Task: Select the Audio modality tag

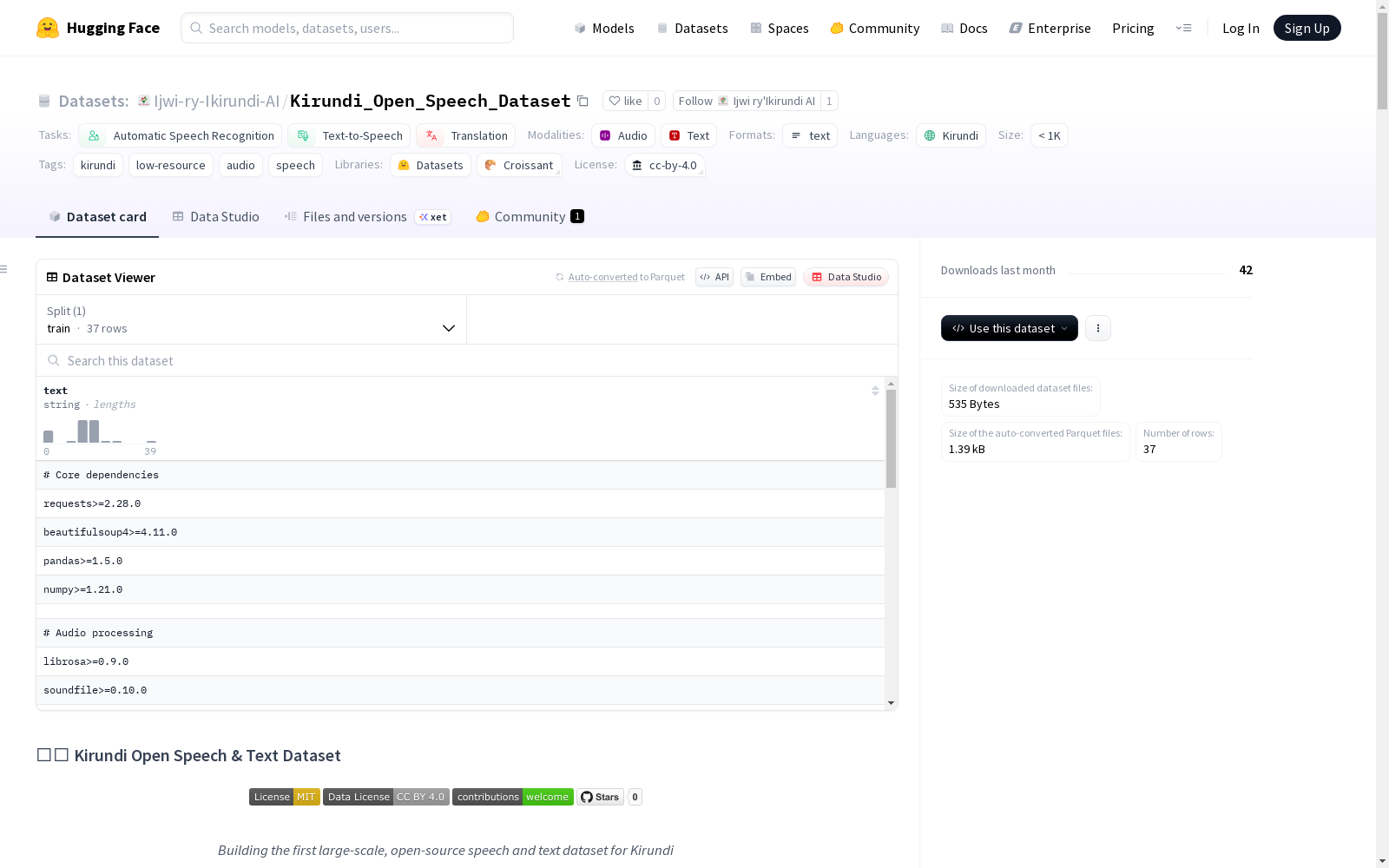Action: pos(623,135)
